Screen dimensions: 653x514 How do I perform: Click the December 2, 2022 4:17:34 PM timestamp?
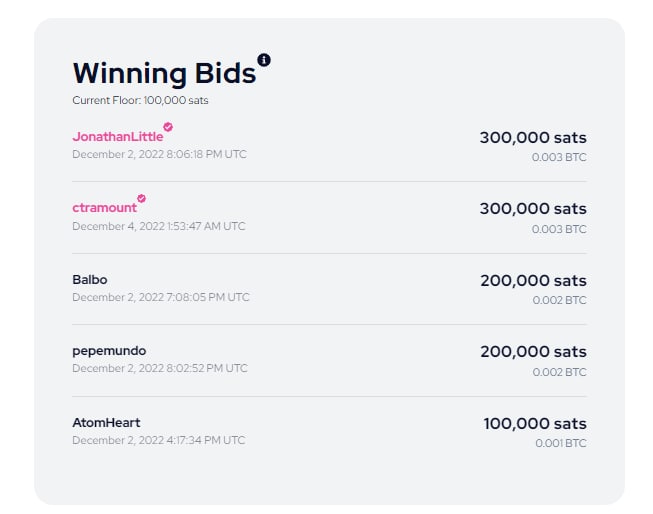(x=159, y=440)
